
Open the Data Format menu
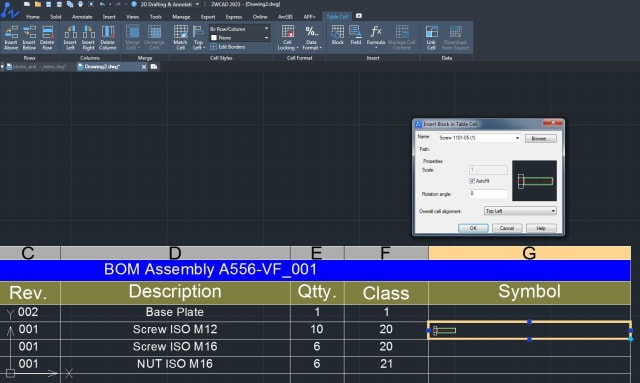coord(312,37)
